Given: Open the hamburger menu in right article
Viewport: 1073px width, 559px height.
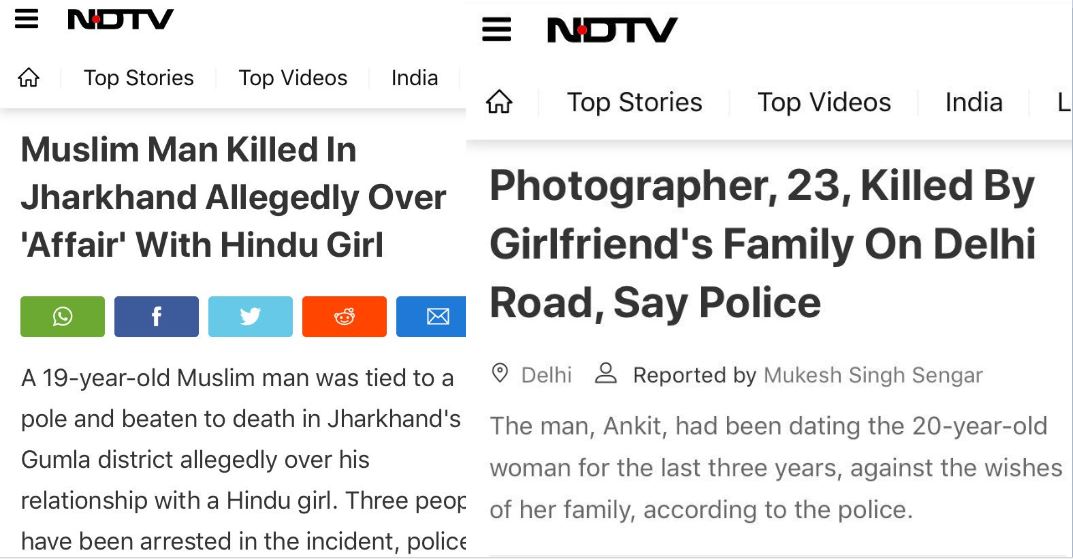Looking at the screenshot, I should pyautogui.click(x=496, y=29).
